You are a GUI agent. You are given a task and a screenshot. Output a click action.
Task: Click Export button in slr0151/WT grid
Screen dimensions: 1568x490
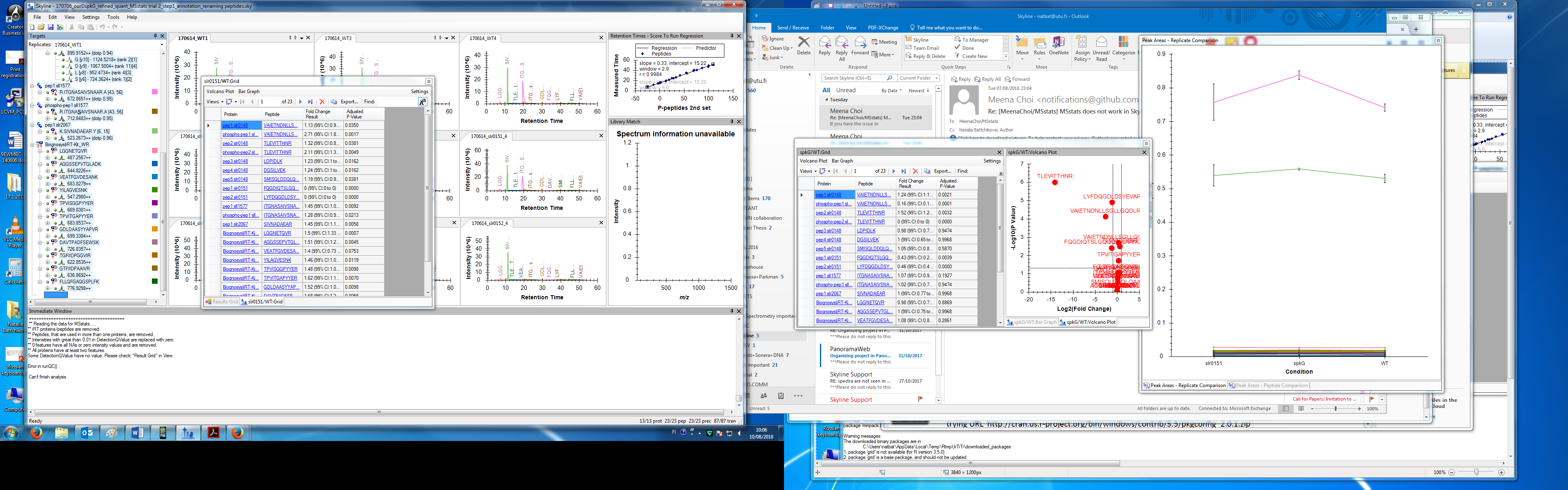349,102
